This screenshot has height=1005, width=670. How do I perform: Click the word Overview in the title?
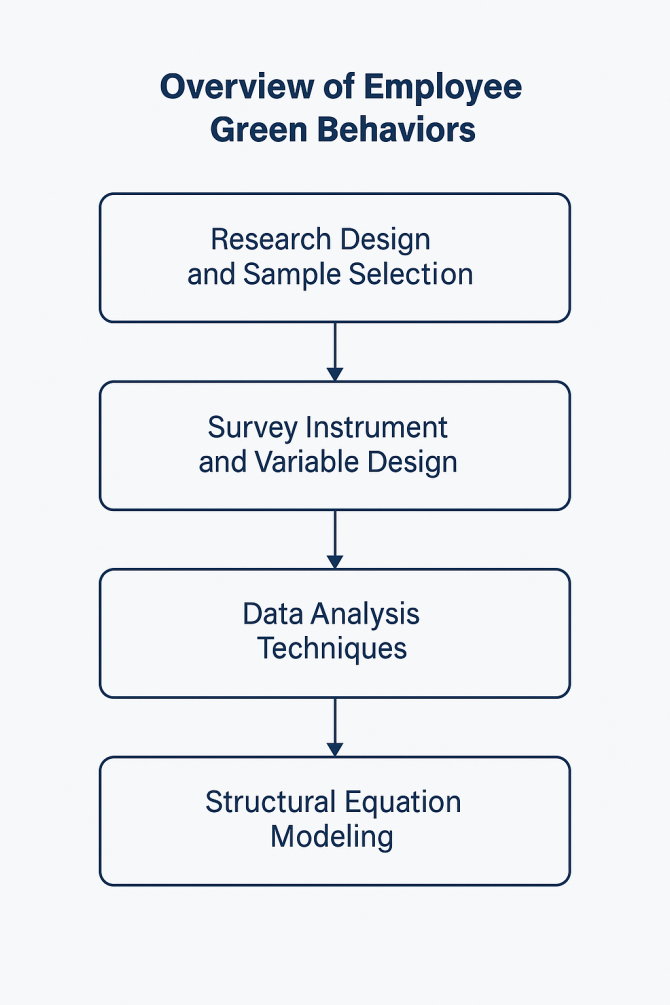click(x=237, y=86)
